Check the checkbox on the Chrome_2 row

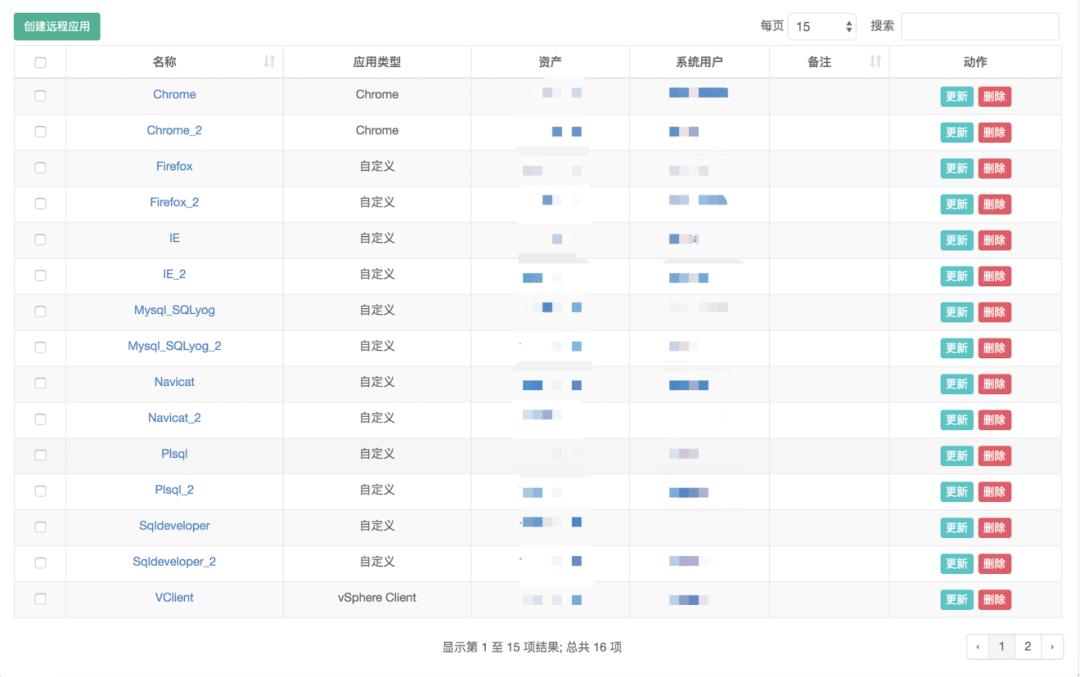[40, 132]
